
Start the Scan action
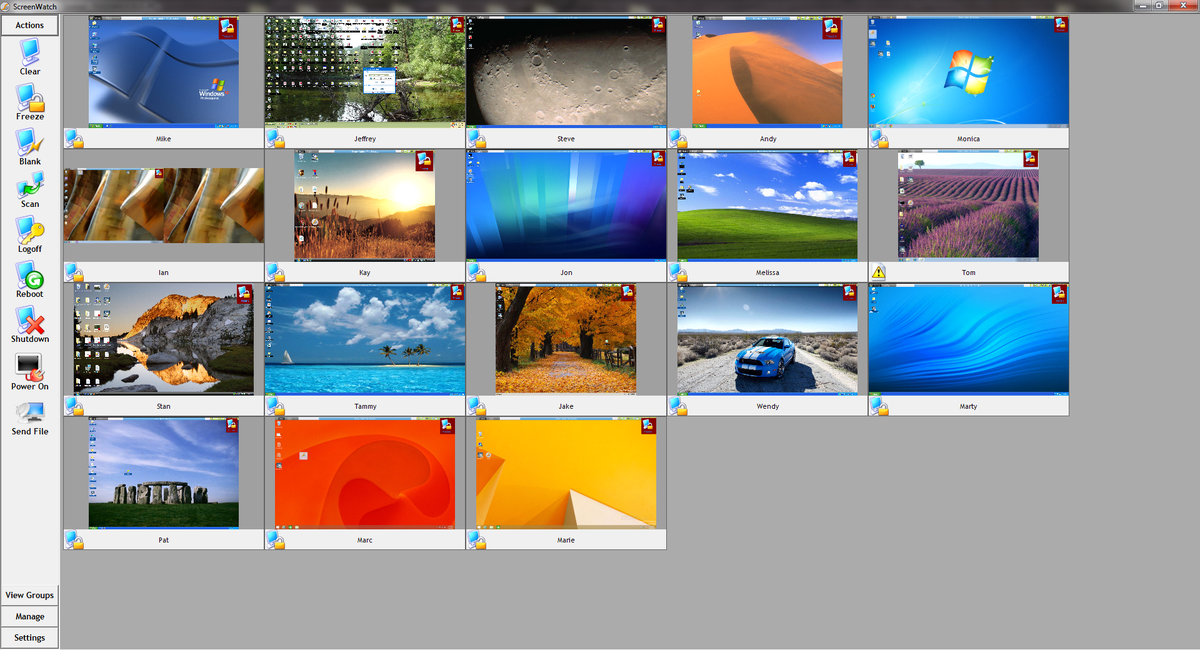tap(30, 184)
